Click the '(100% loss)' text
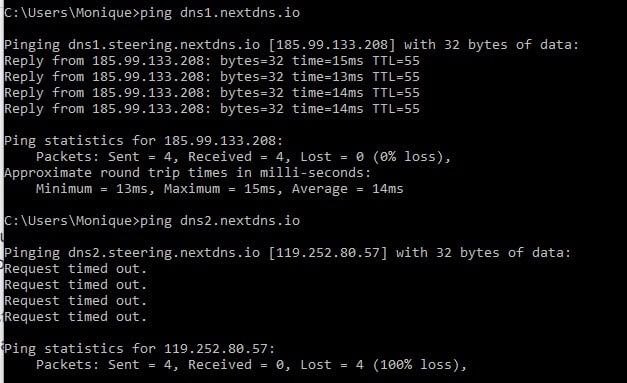Screen dimensions: 627x383 (x=420, y=365)
